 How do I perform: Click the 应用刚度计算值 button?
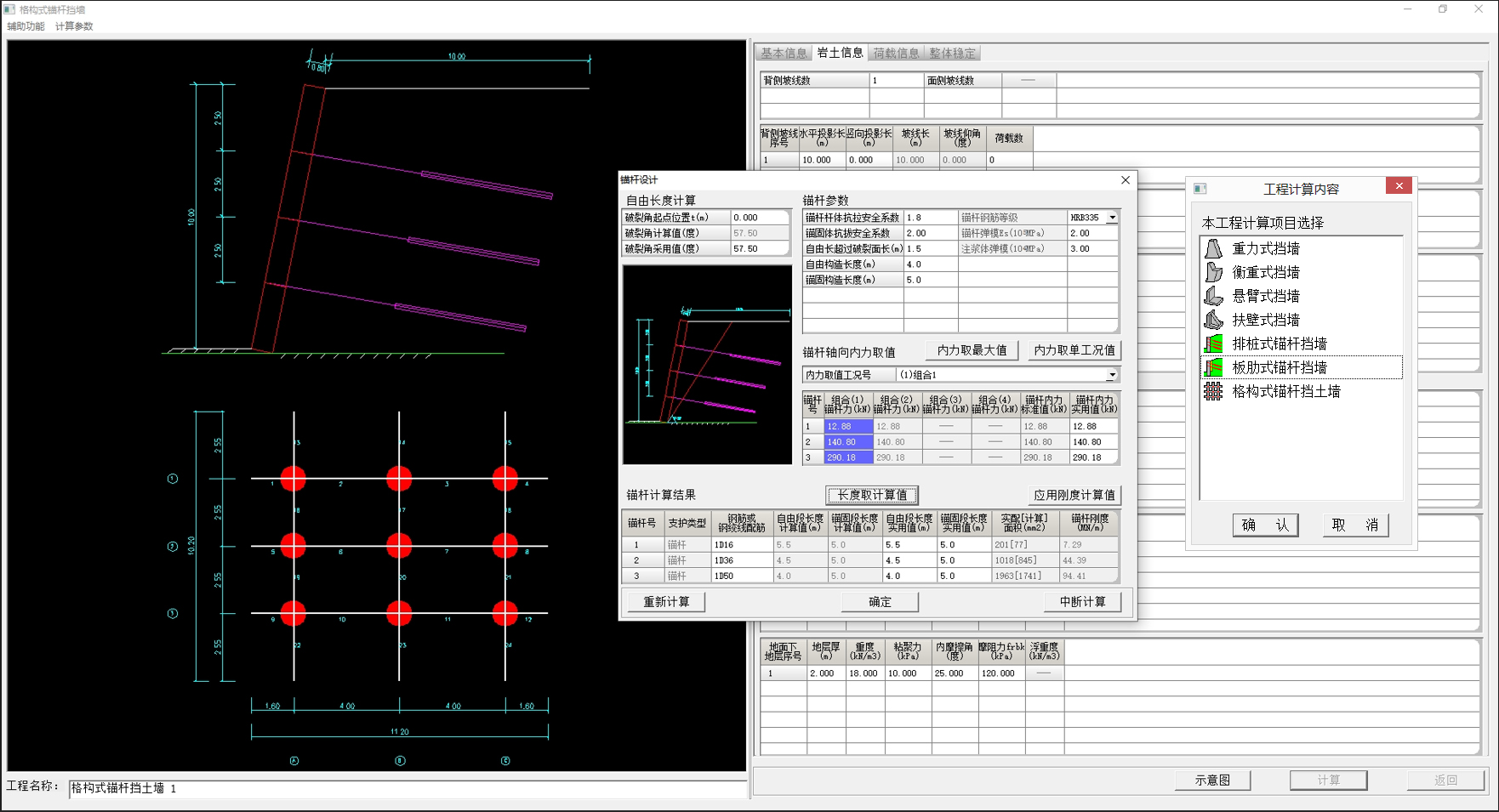click(1074, 495)
